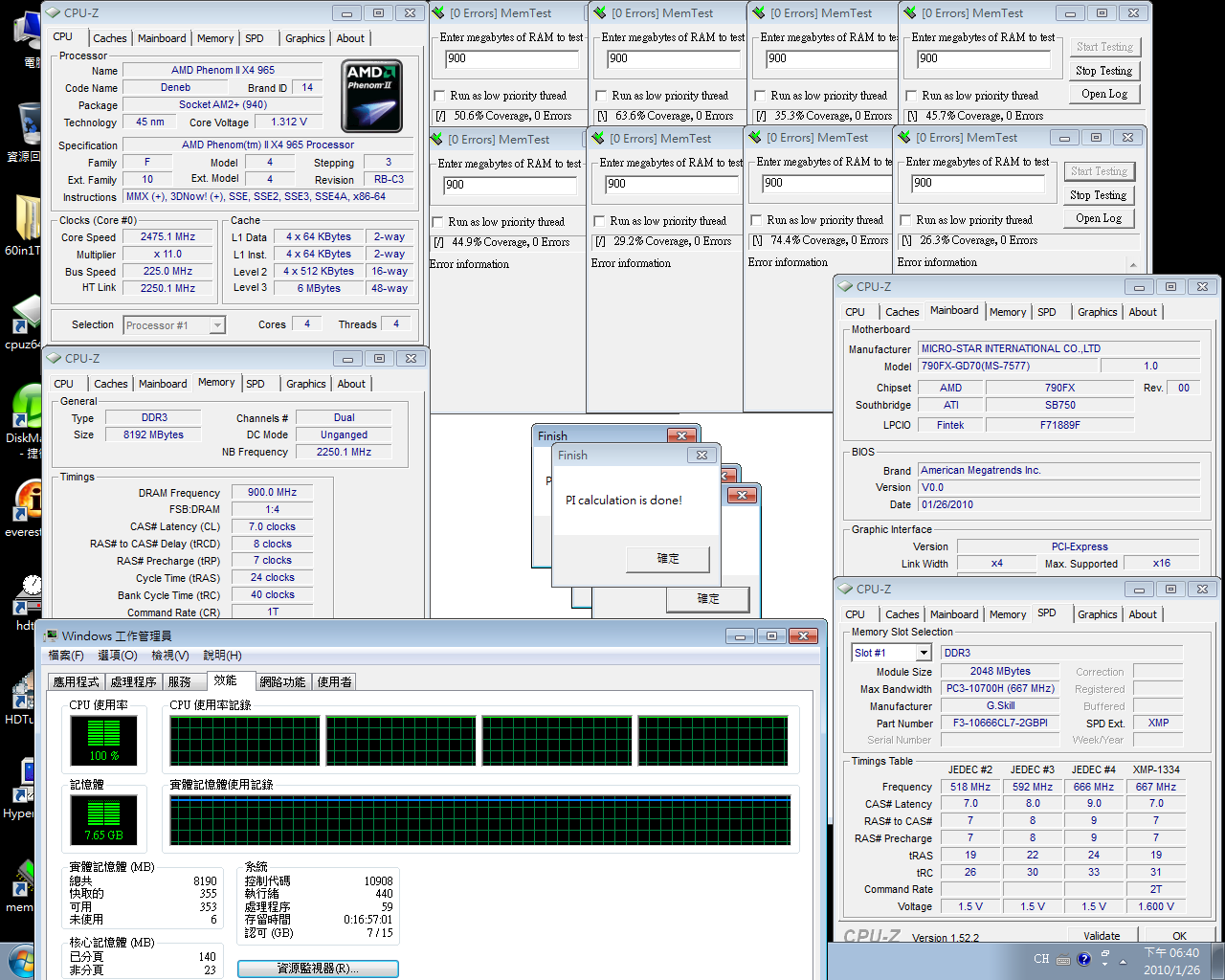Click title icon of 63.6% coverage MemTest
This screenshot has height=980, width=1225.
[600, 13]
